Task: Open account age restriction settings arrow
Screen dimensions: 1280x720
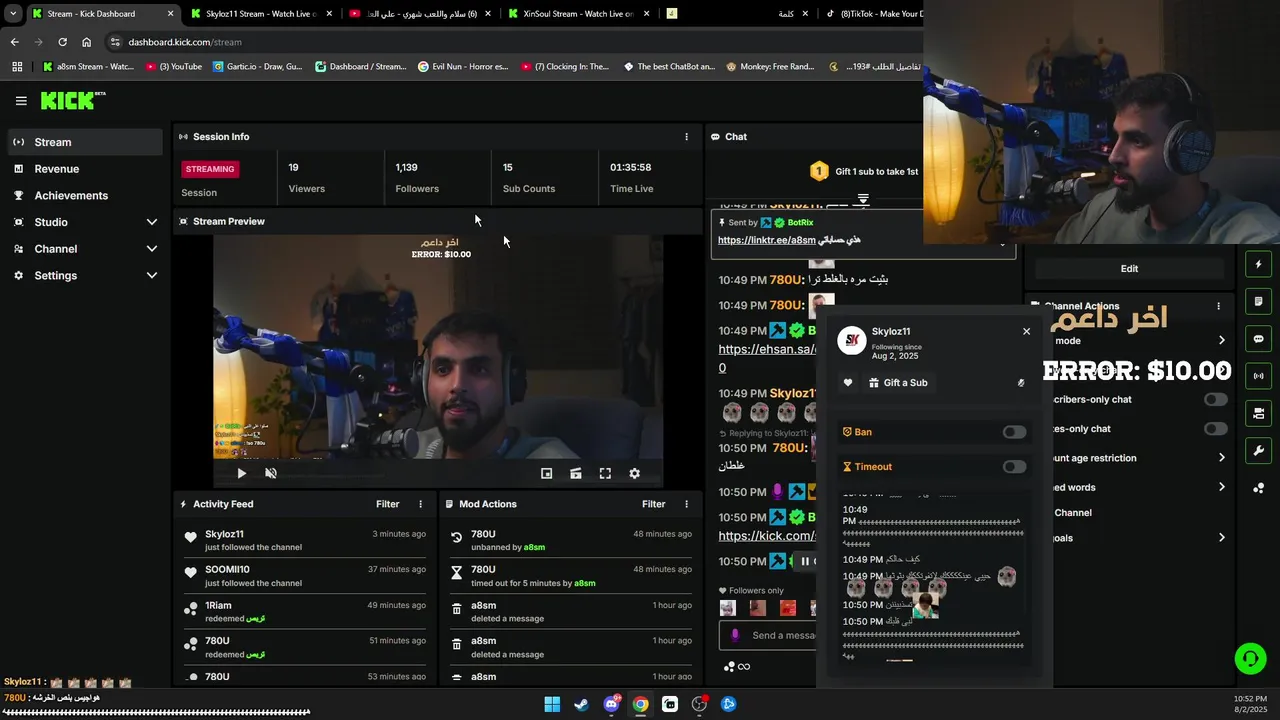Action: [x=1221, y=458]
